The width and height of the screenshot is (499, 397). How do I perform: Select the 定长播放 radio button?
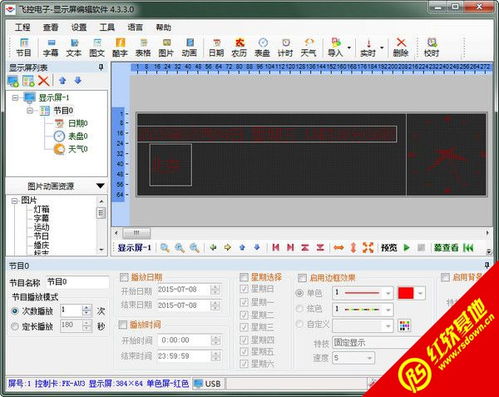[x=15, y=326]
